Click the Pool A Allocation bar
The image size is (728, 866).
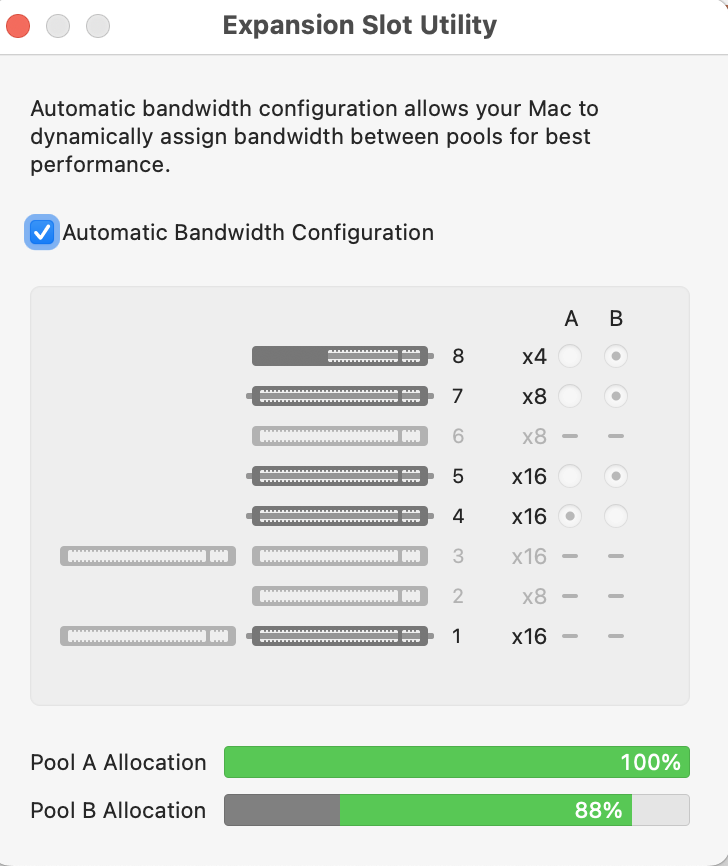coord(456,762)
